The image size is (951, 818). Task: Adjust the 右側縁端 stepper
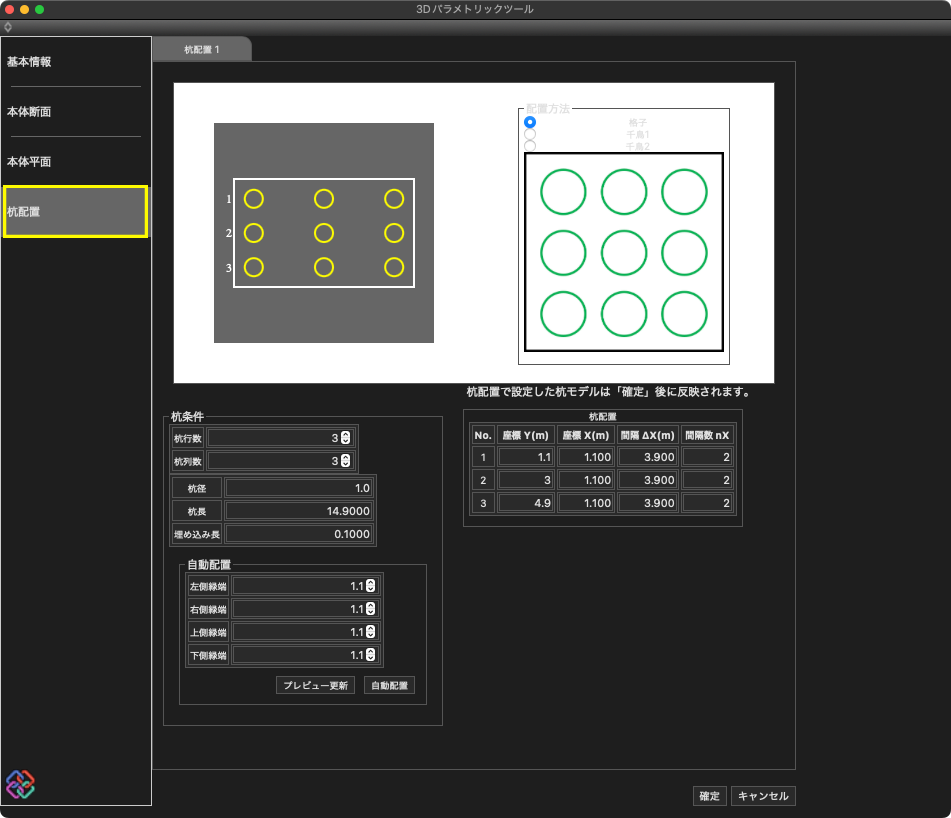coord(370,609)
